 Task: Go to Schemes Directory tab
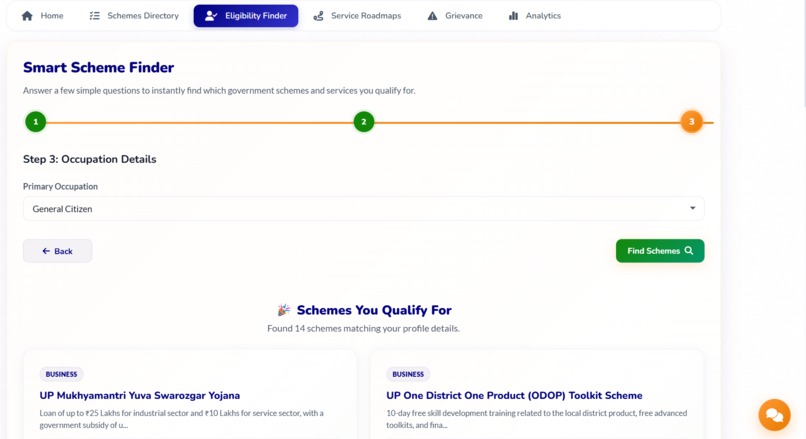[x=134, y=16]
